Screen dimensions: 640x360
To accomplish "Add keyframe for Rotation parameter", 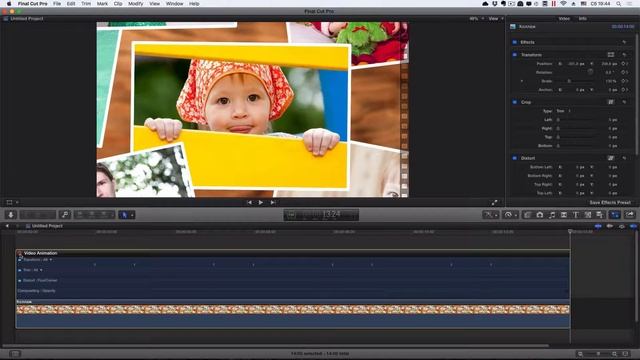I will coord(624,72).
